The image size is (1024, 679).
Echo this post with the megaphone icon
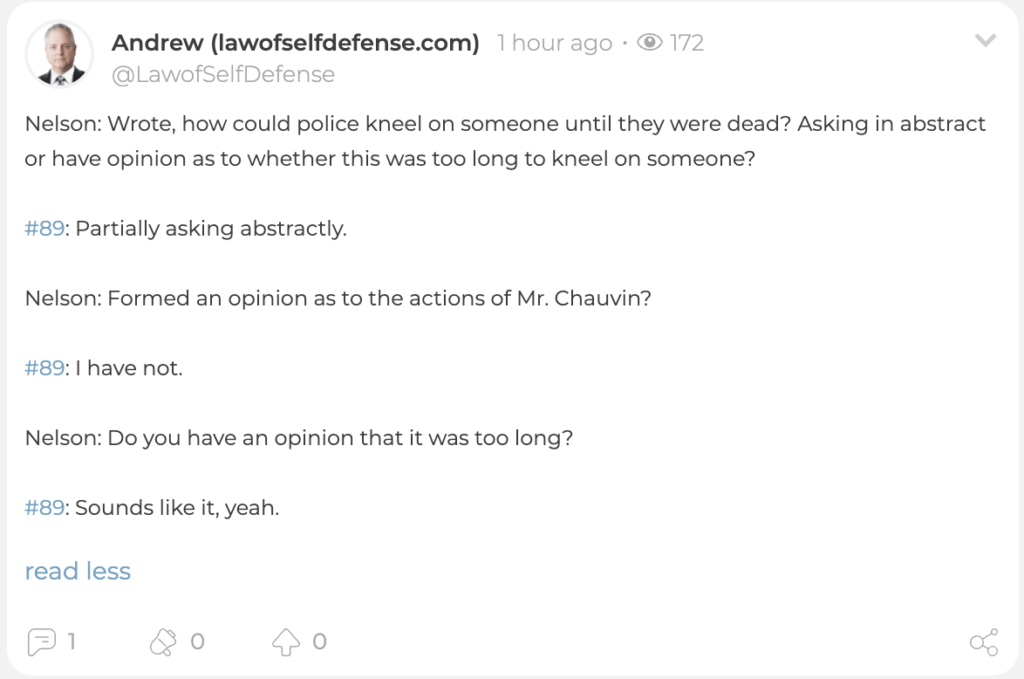click(163, 642)
